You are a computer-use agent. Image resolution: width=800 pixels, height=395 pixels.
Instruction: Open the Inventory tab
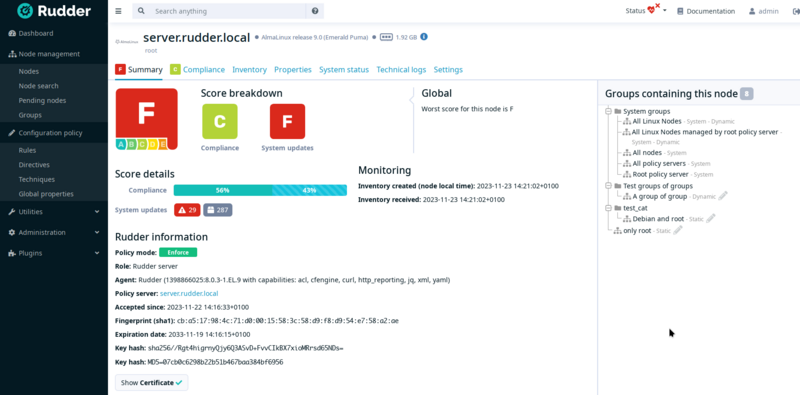tap(249, 69)
